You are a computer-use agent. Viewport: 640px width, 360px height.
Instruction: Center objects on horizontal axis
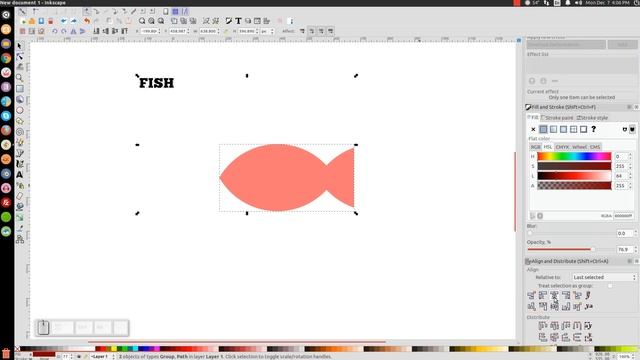click(554, 306)
